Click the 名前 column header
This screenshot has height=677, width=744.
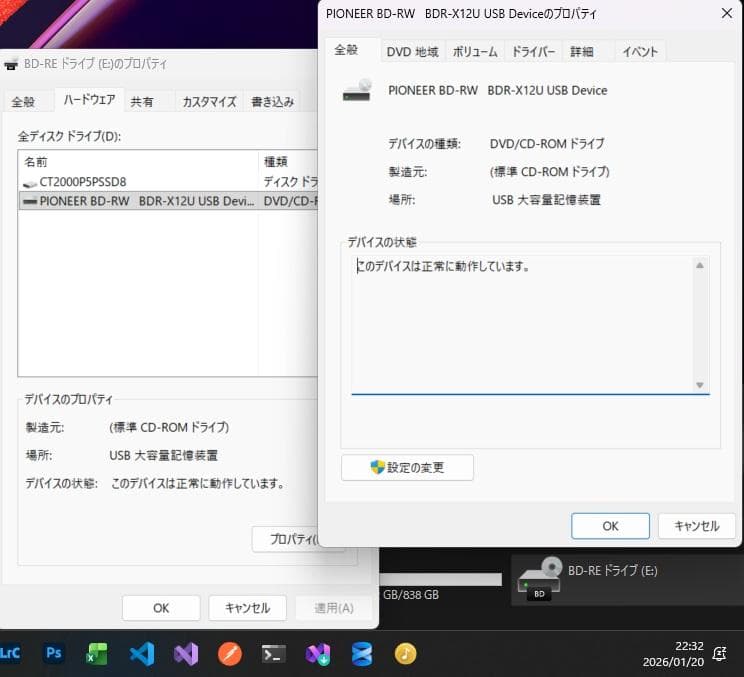tap(139, 162)
